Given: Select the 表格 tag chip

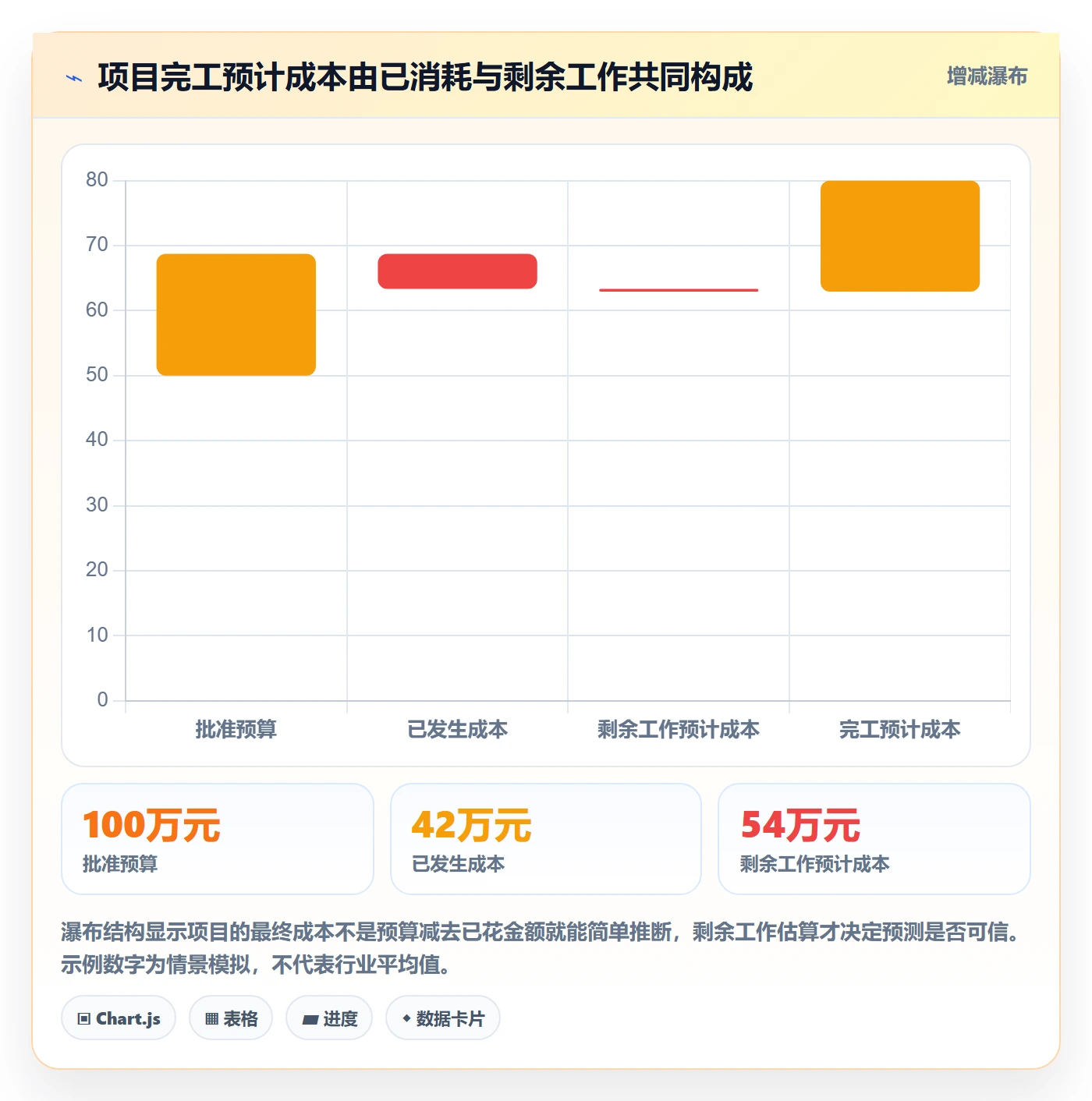Looking at the screenshot, I should tap(231, 1018).
